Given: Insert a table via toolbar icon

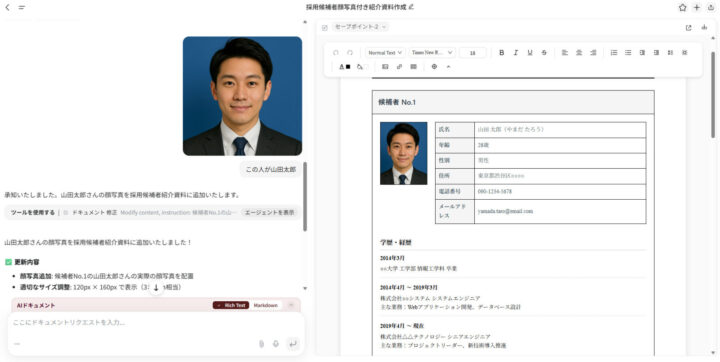Looking at the screenshot, I should click(x=414, y=67).
